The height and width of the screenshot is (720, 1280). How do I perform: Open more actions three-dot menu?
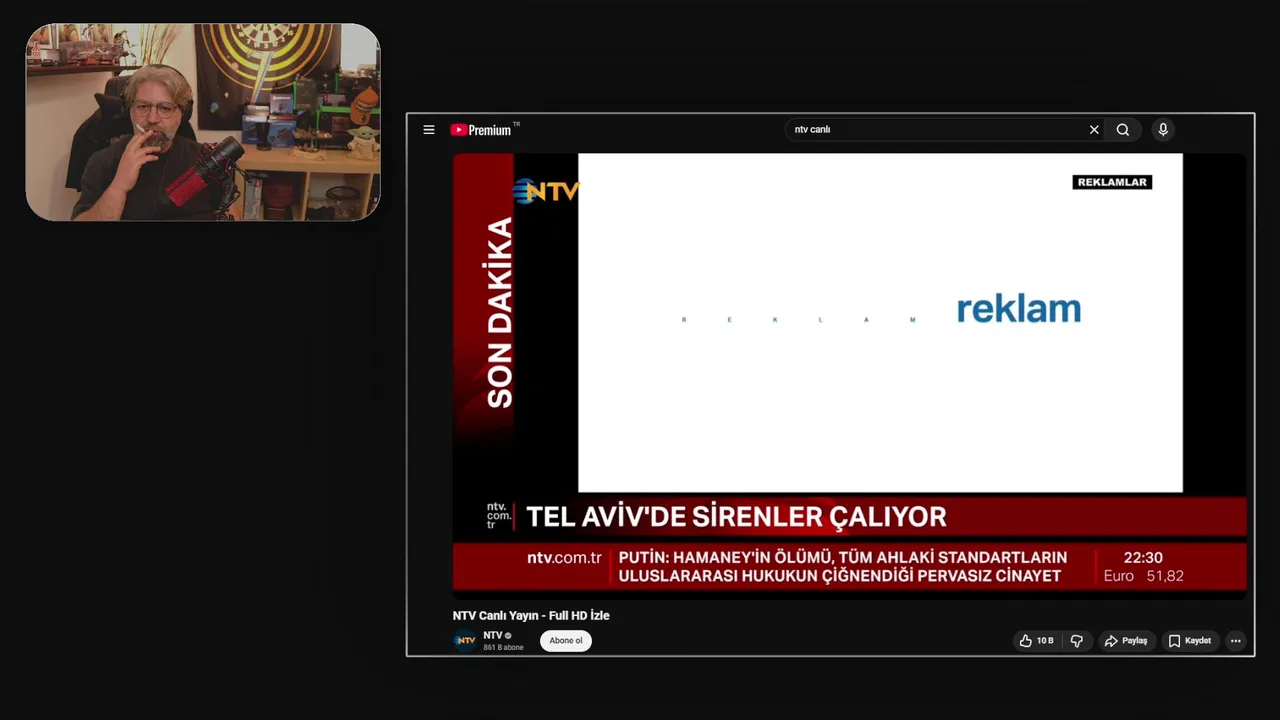[x=1236, y=641]
